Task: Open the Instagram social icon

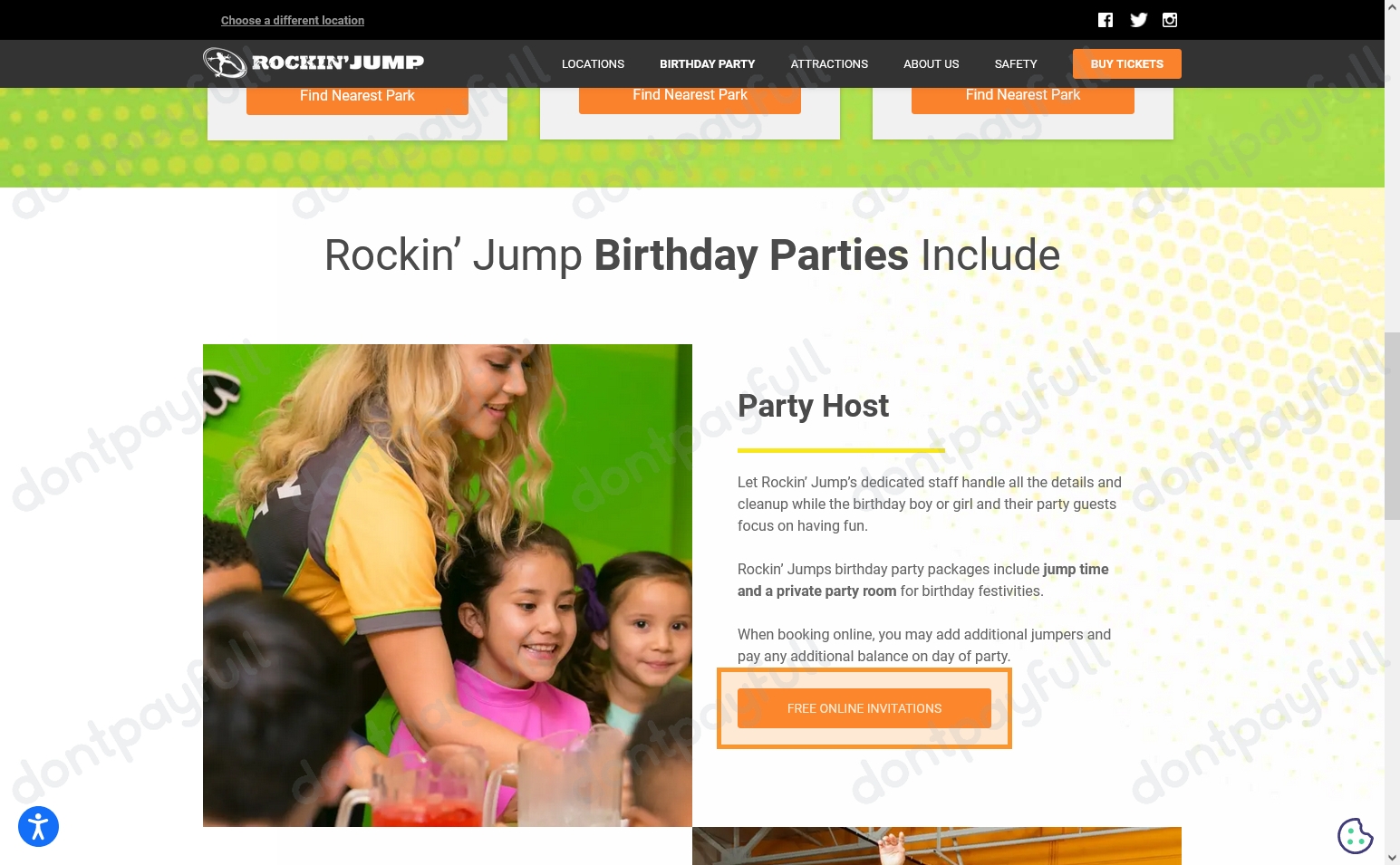Action: (1170, 20)
